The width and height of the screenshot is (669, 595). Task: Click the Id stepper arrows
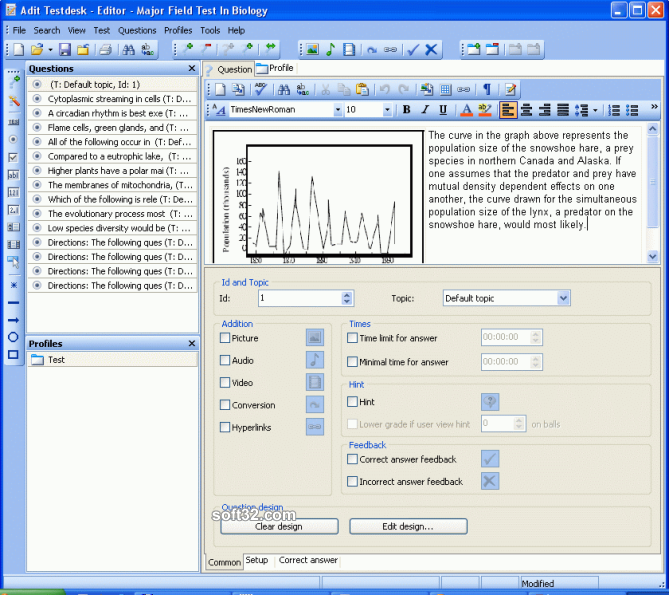click(x=347, y=298)
